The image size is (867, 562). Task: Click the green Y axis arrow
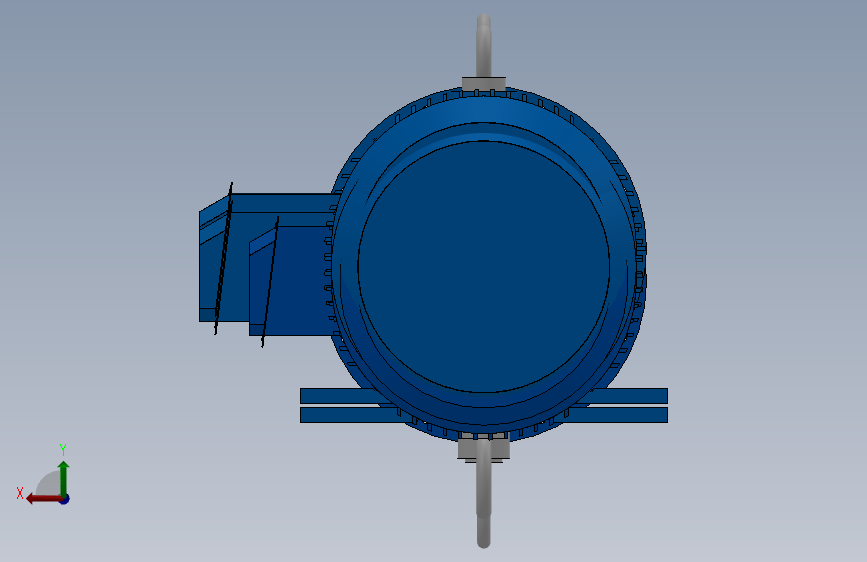pos(64,479)
